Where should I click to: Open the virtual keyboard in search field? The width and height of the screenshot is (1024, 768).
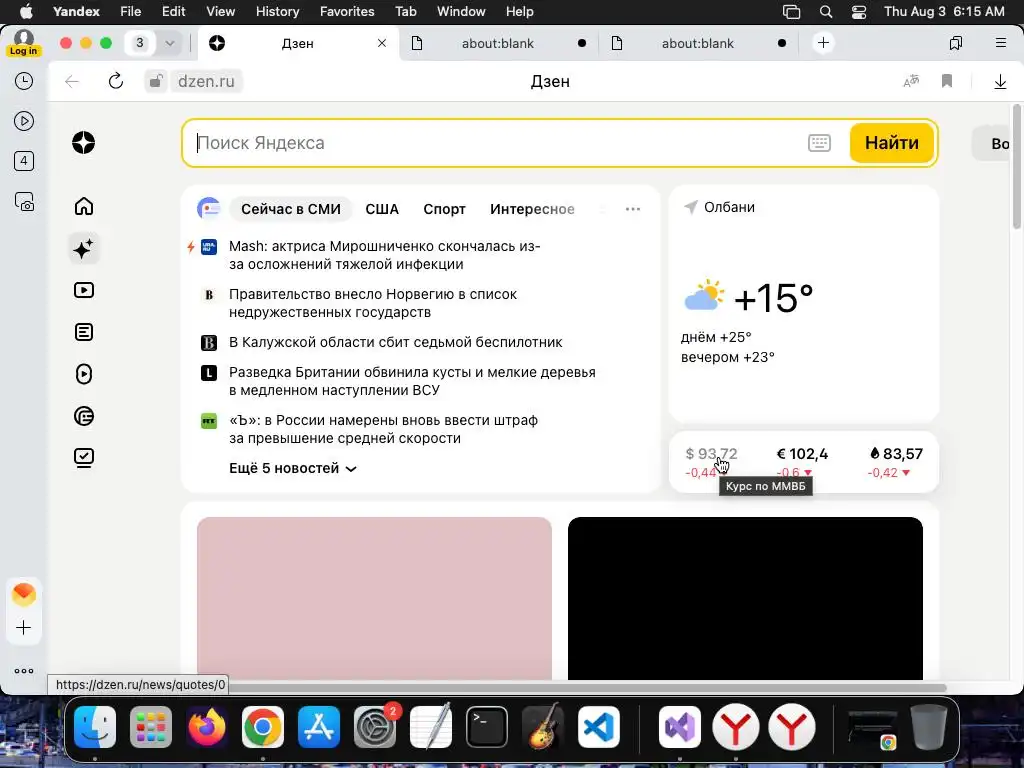[x=819, y=142]
